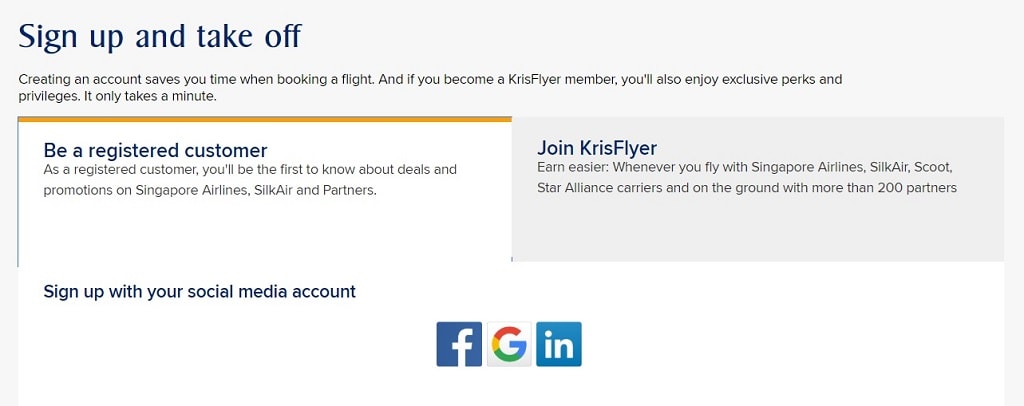1024x406 pixels.
Task: Click the "Earn easier: Whenever you fly" description line
Action: (745, 167)
